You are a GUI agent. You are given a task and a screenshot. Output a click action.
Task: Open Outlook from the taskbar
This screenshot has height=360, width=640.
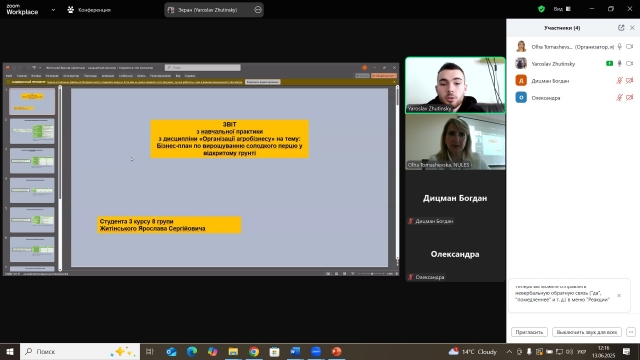tap(171, 351)
